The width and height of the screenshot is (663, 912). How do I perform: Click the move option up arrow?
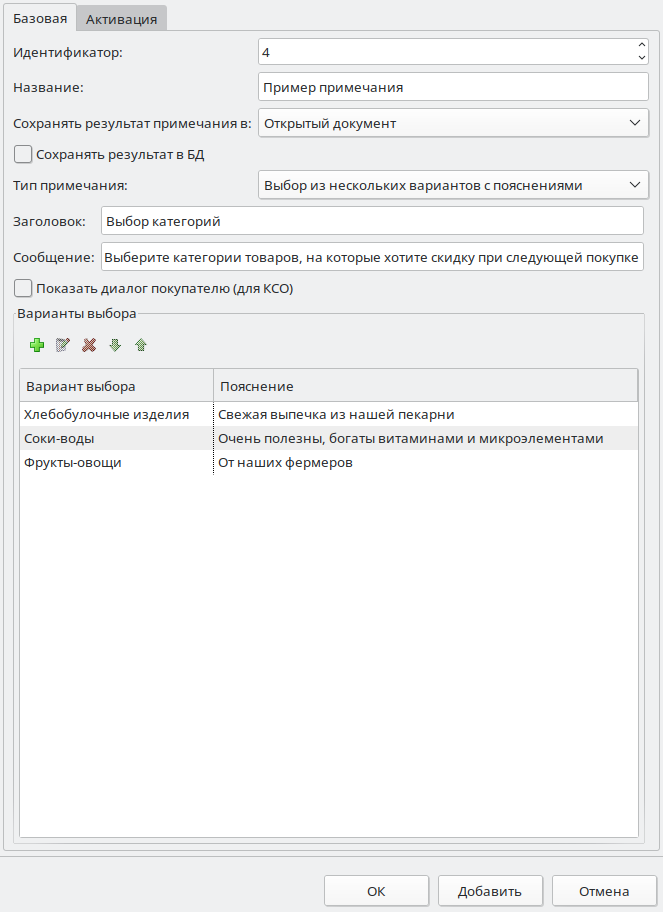[x=141, y=345]
